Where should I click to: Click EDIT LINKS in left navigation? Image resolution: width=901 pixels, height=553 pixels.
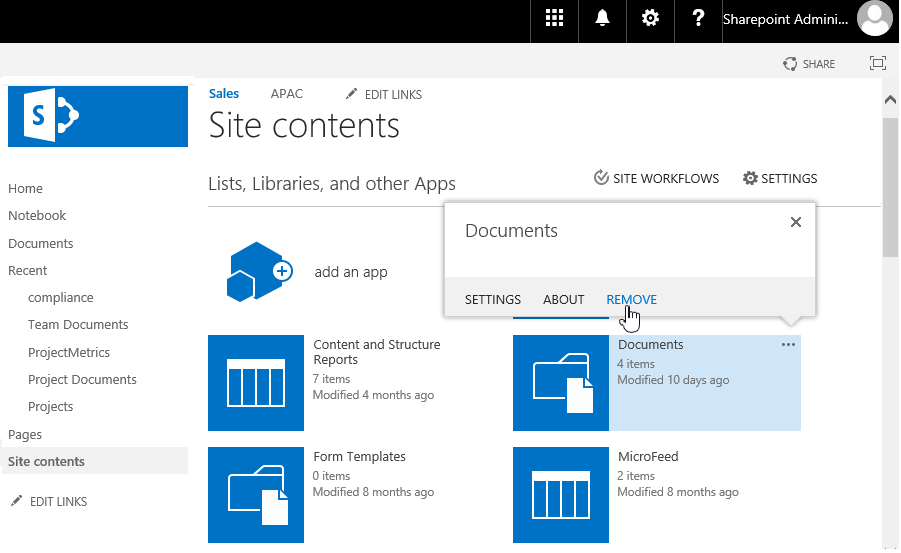click(49, 502)
